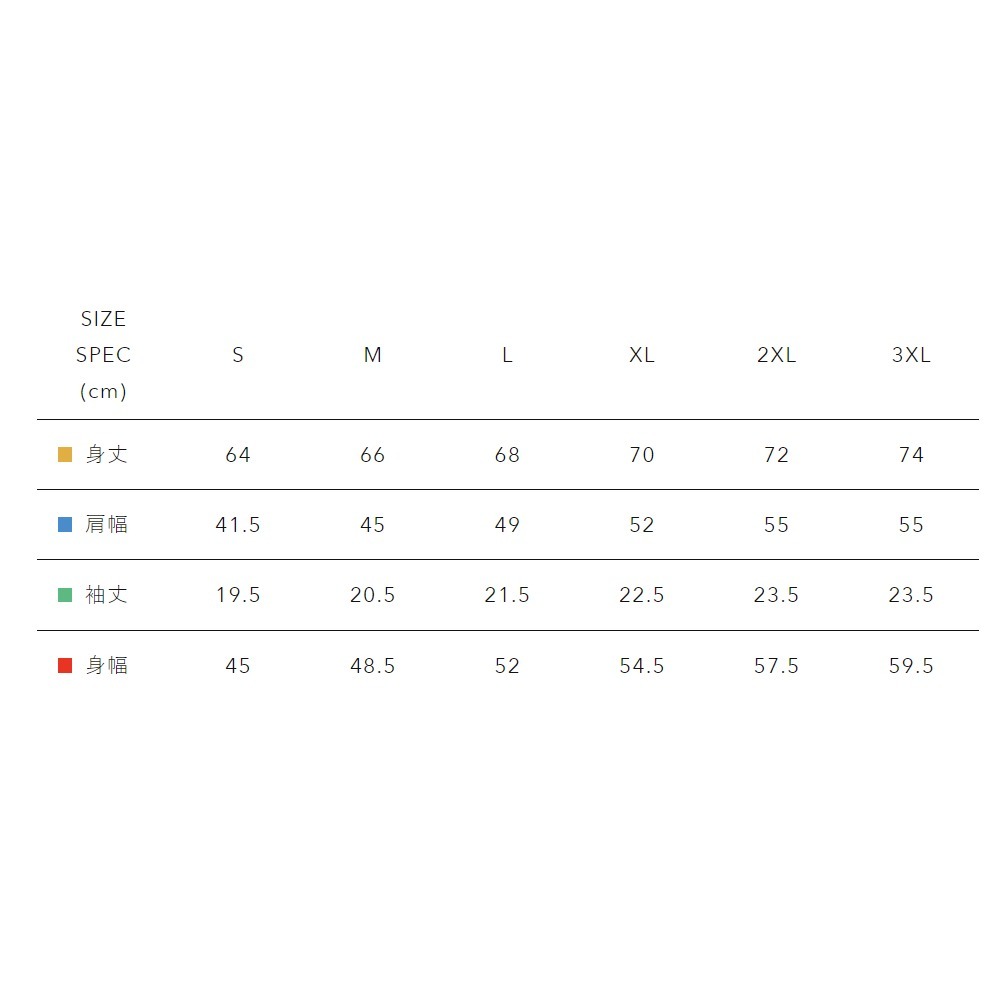Click the 肩幅 row label
Viewport: 992px width, 992px height.
(107, 525)
